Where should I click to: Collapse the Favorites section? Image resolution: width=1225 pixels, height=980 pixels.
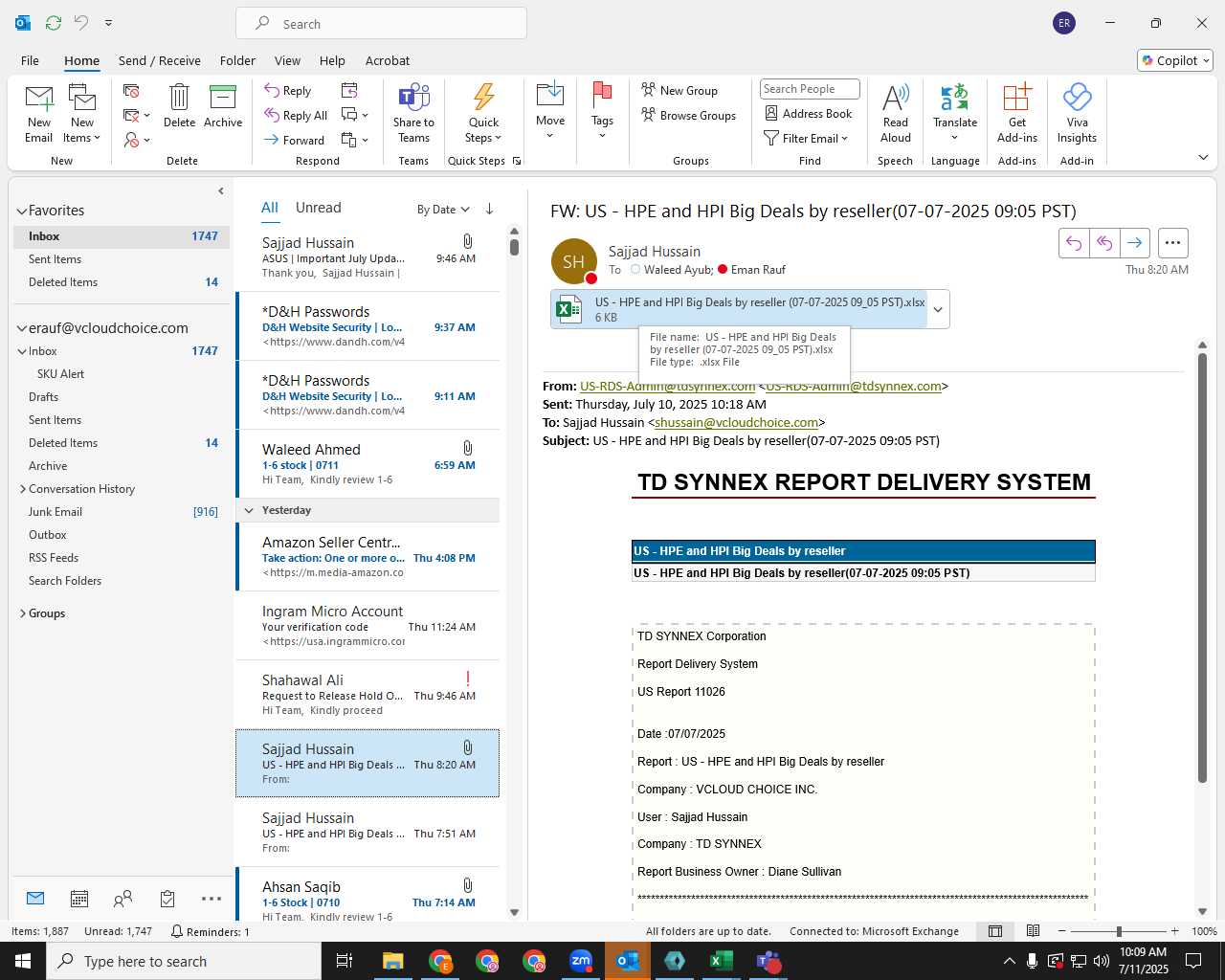[22, 211]
